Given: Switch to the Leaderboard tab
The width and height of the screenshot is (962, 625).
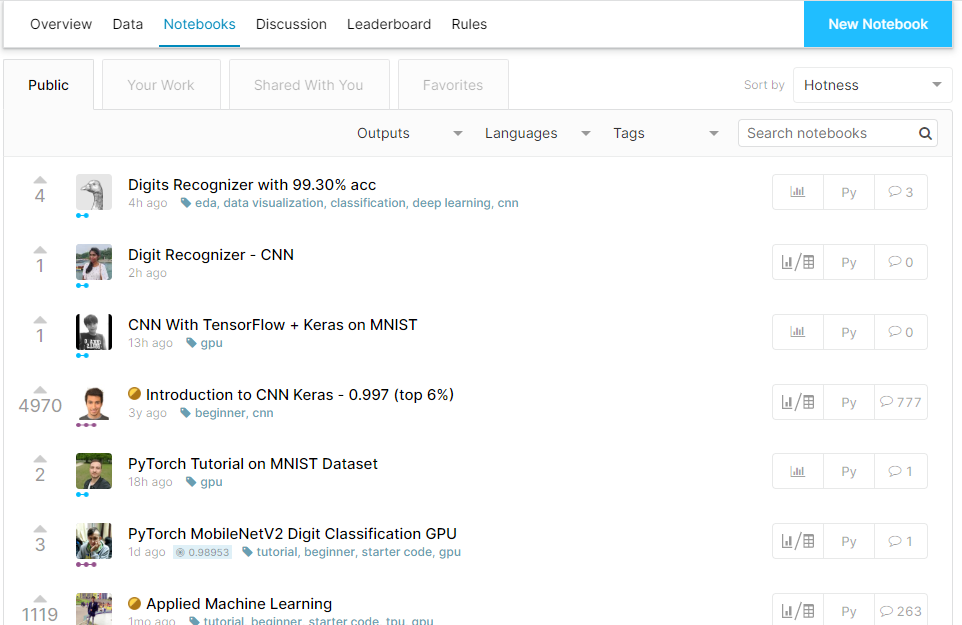Looking at the screenshot, I should click(x=389, y=23).
